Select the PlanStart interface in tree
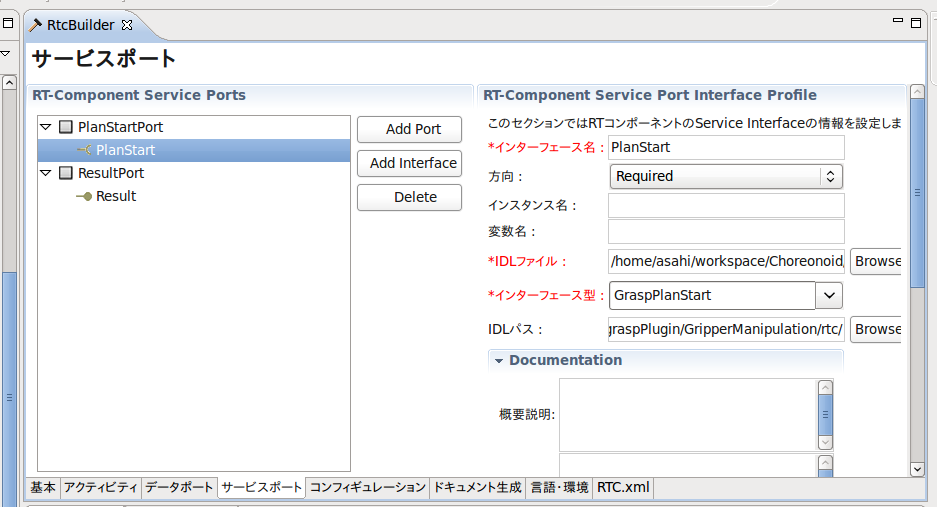937x507 pixels. pos(125,151)
